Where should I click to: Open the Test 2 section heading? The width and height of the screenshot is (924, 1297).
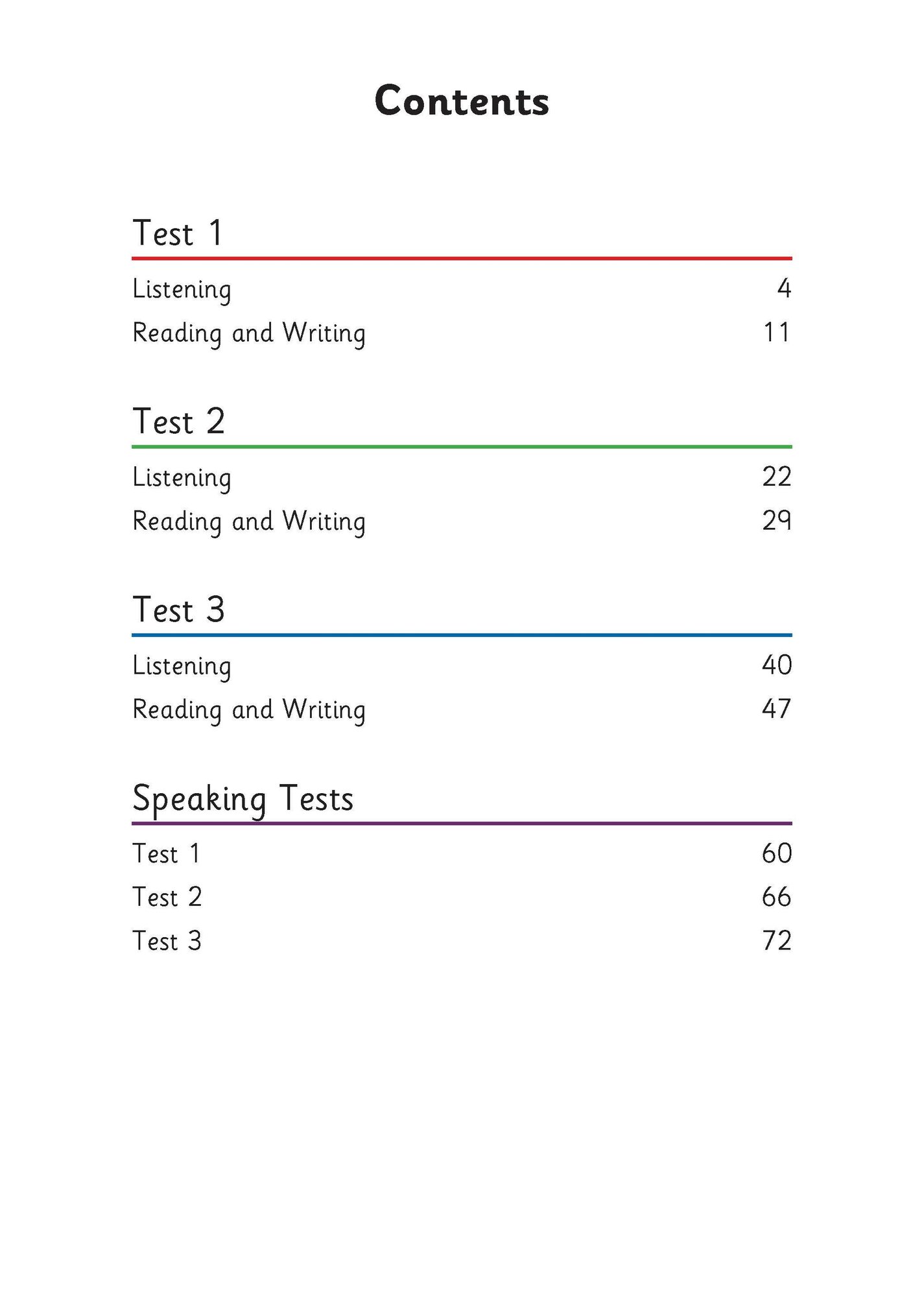tap(178, 422)
